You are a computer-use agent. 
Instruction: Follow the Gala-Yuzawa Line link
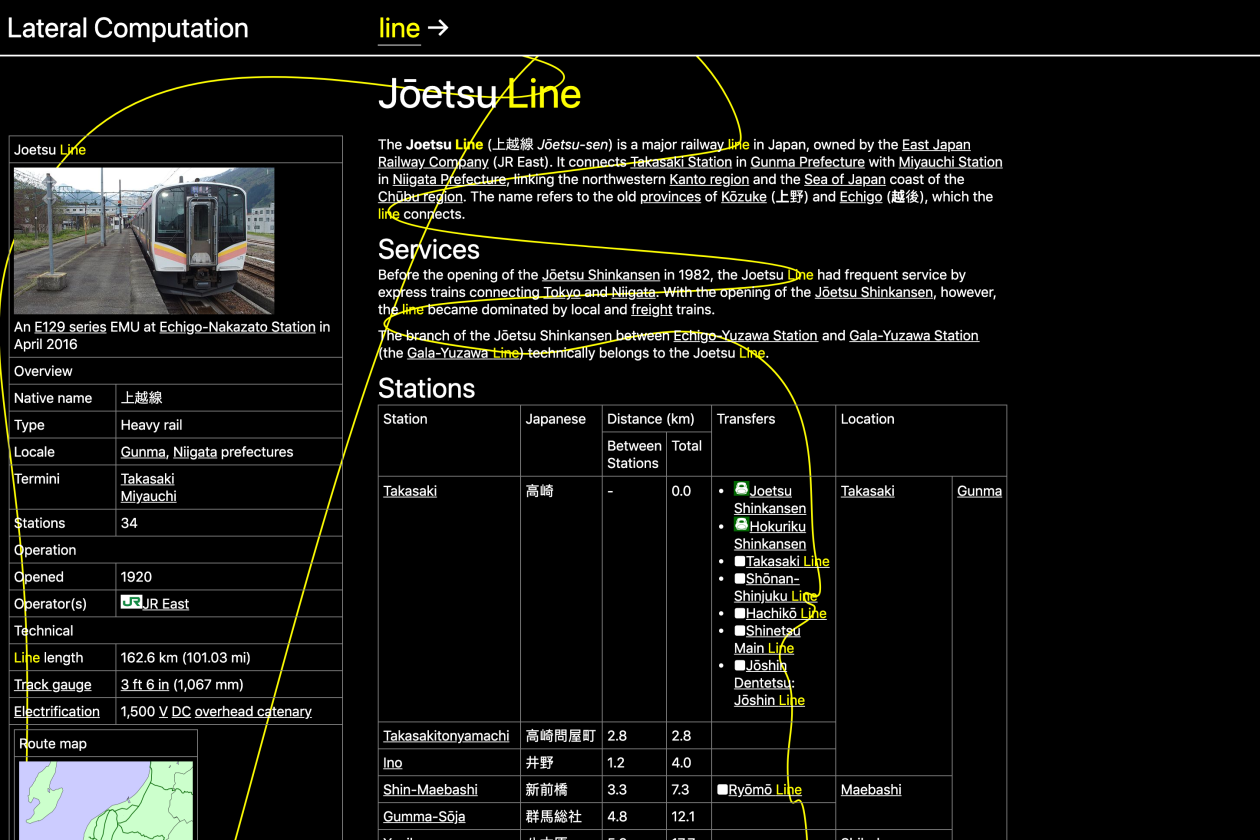[464, 353]
